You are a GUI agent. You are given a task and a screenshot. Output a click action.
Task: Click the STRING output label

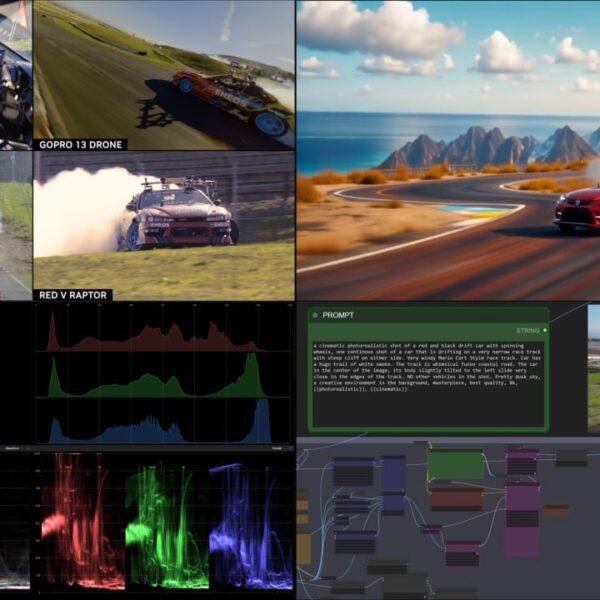(x=528, y=330)
